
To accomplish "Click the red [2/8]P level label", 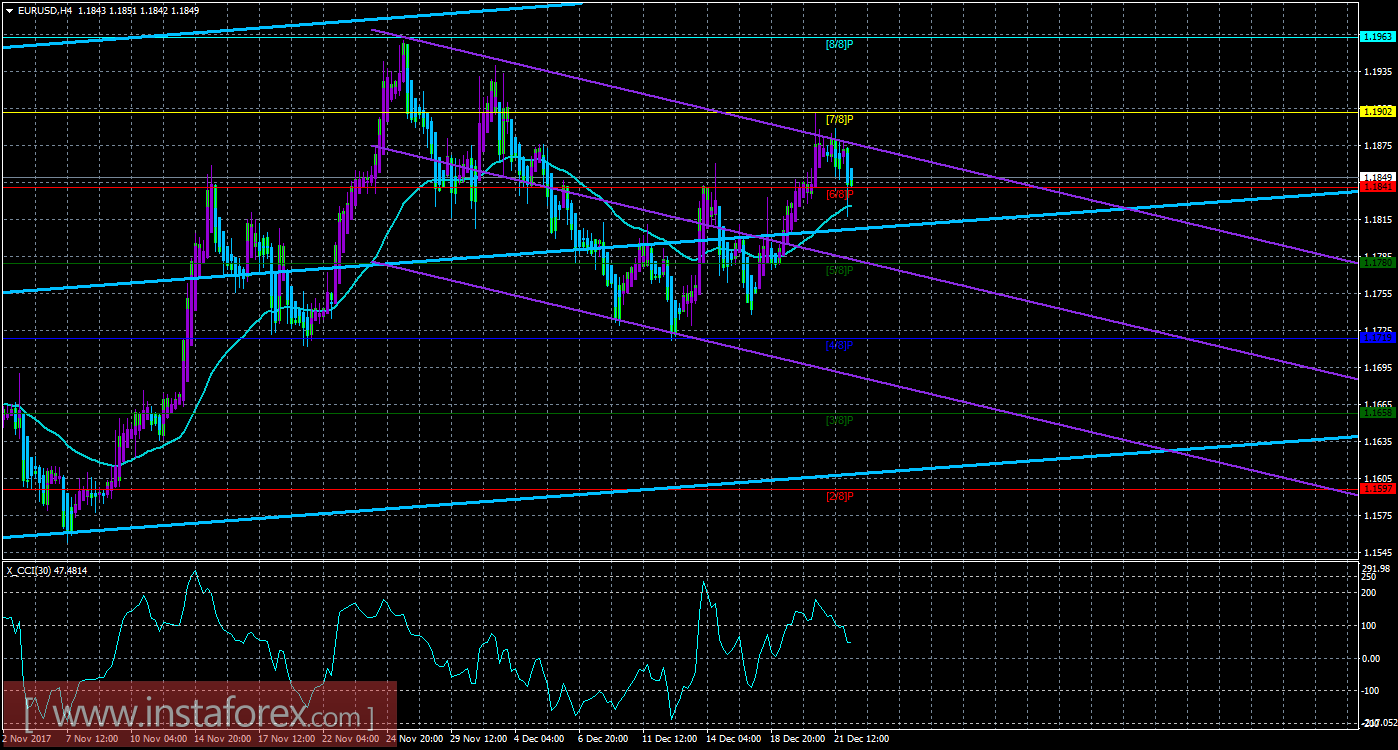I will [839, 496].
